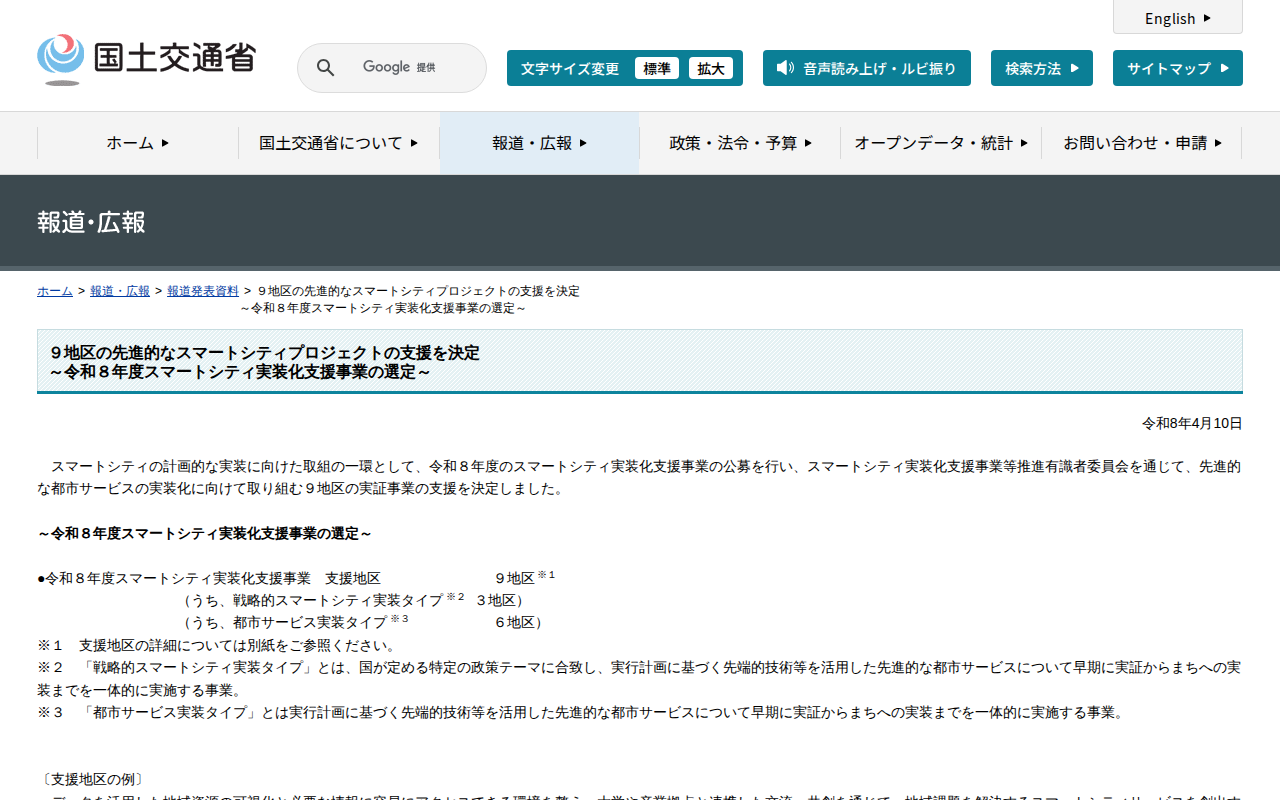
Task: Focus the Google search input field
Action: pos(392,68)
